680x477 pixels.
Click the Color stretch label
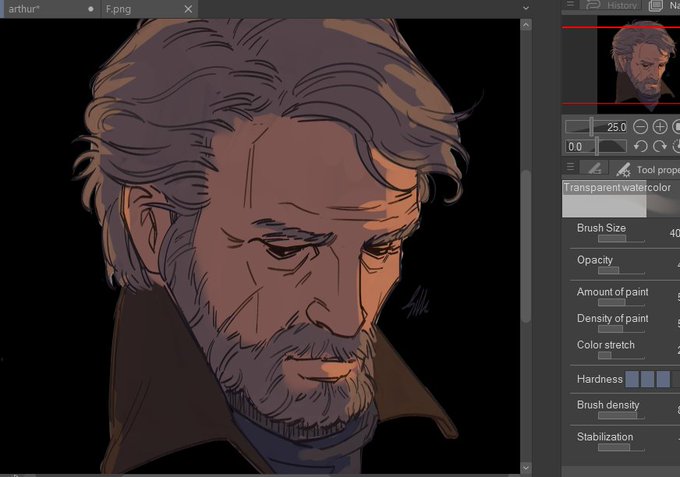[605, 345]
